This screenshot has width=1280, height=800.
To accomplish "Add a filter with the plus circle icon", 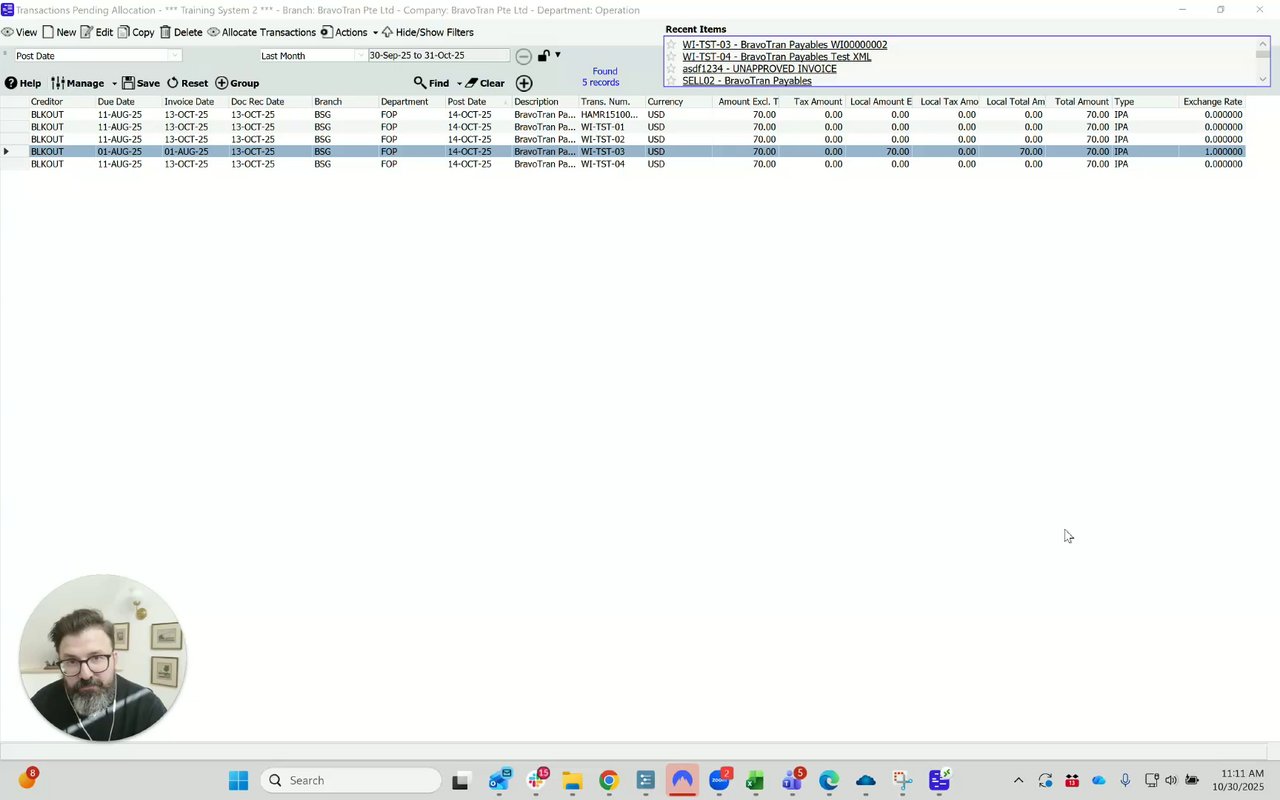I will (x=524, y=83).
